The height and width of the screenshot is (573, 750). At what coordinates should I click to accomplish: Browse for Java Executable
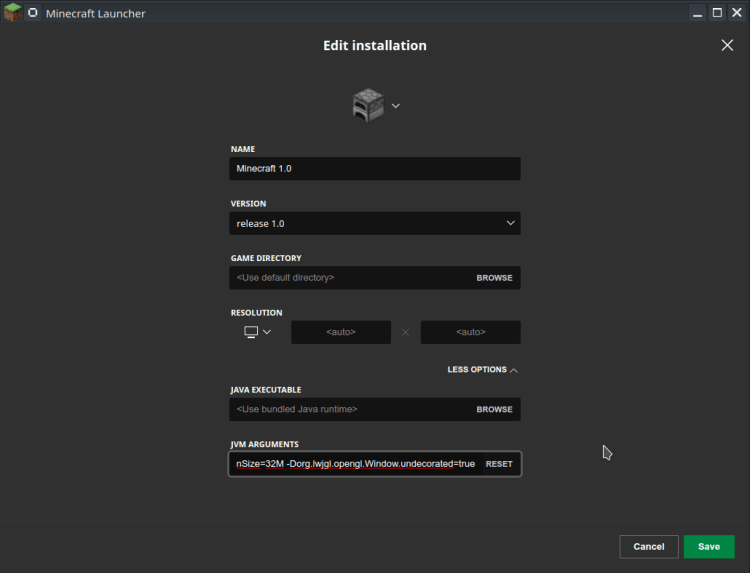pos(494,409)
